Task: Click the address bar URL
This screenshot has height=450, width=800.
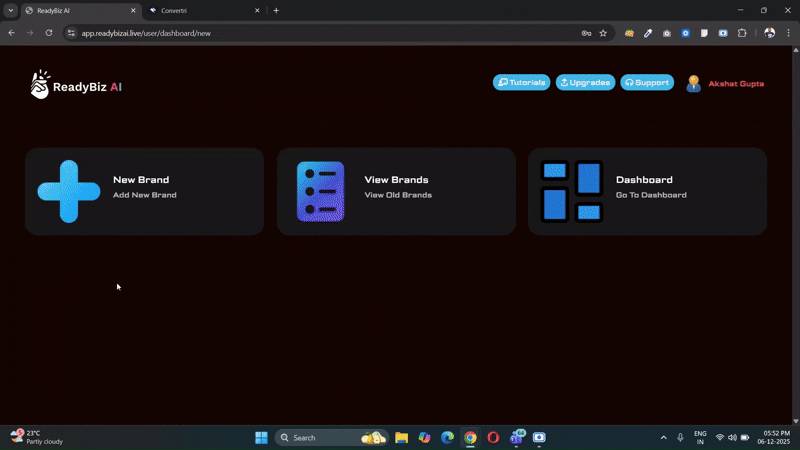Action: 146,33
